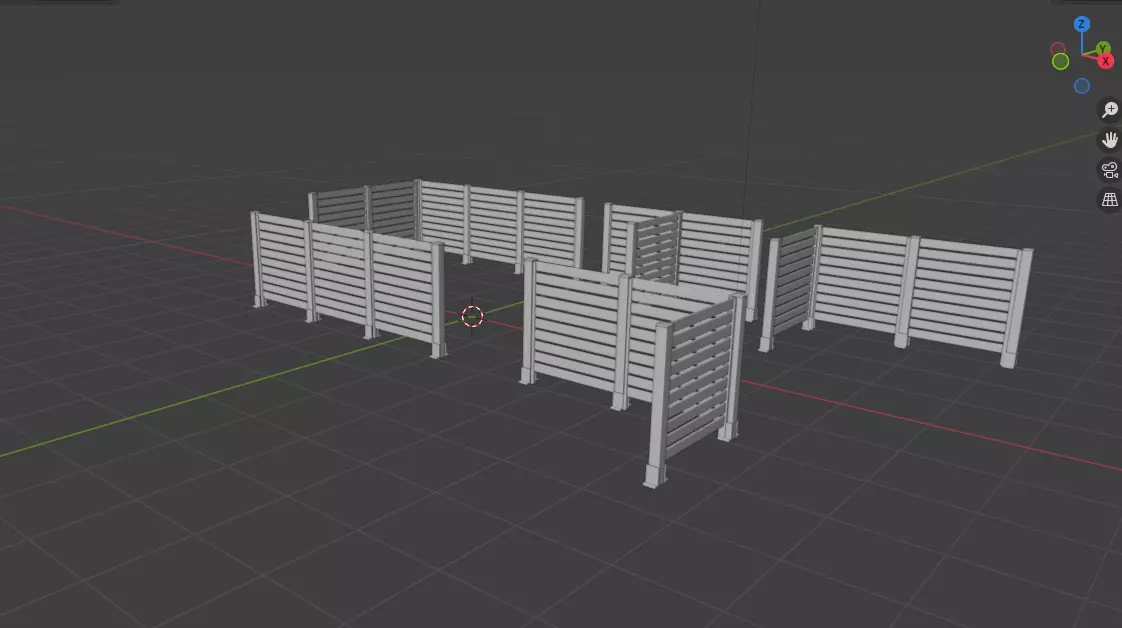Click the red X axis gizmo handle
Viewport: 1122px width, 628px height.
[x=1105, y=62]
